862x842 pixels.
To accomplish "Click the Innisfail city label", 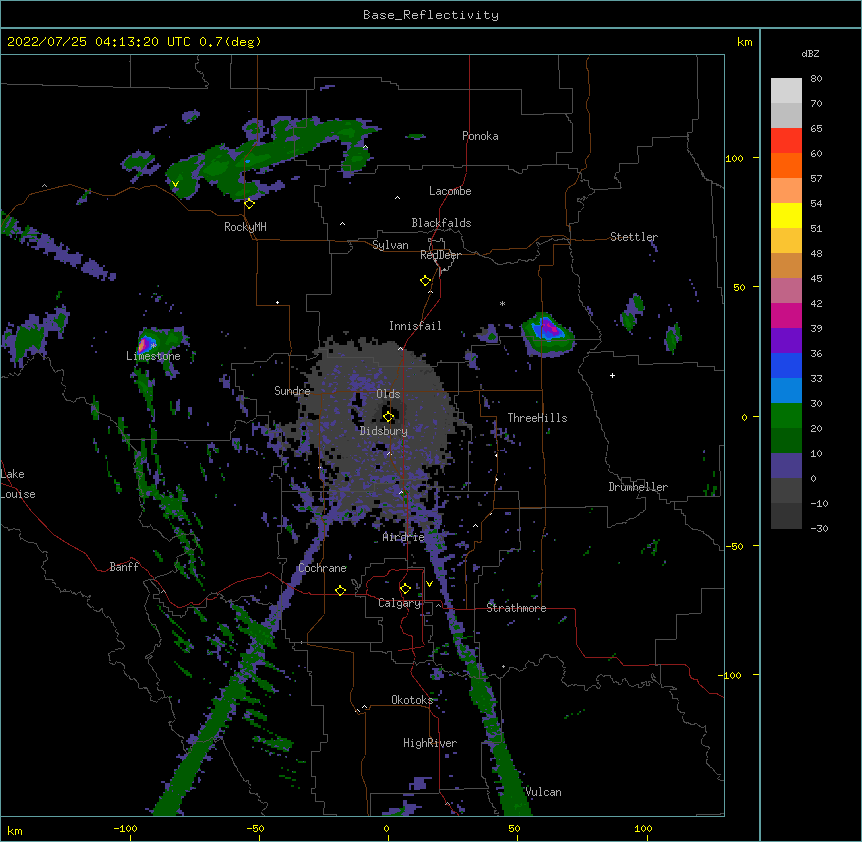I will coord(415,326).
